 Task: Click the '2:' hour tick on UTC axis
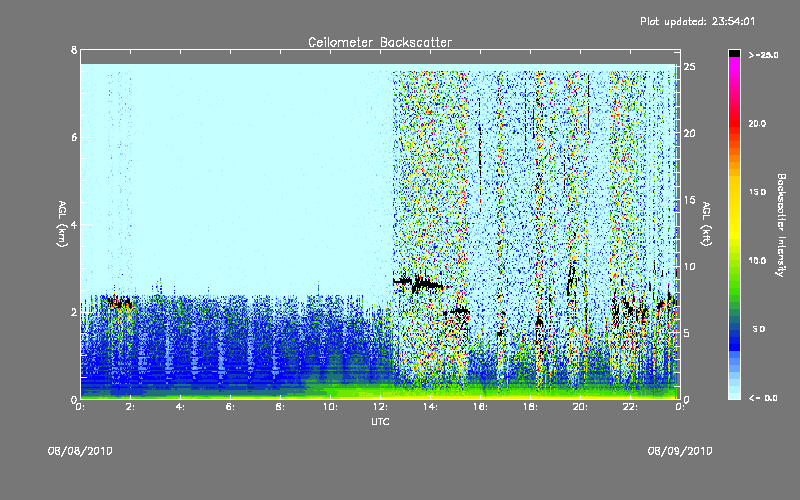[x=131, y=407]
